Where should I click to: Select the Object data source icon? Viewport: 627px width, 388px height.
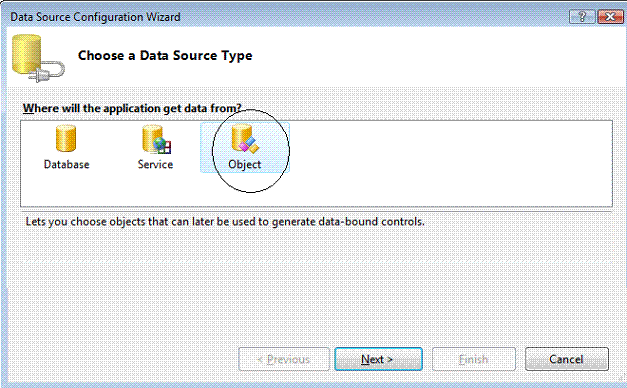[245, 139]
